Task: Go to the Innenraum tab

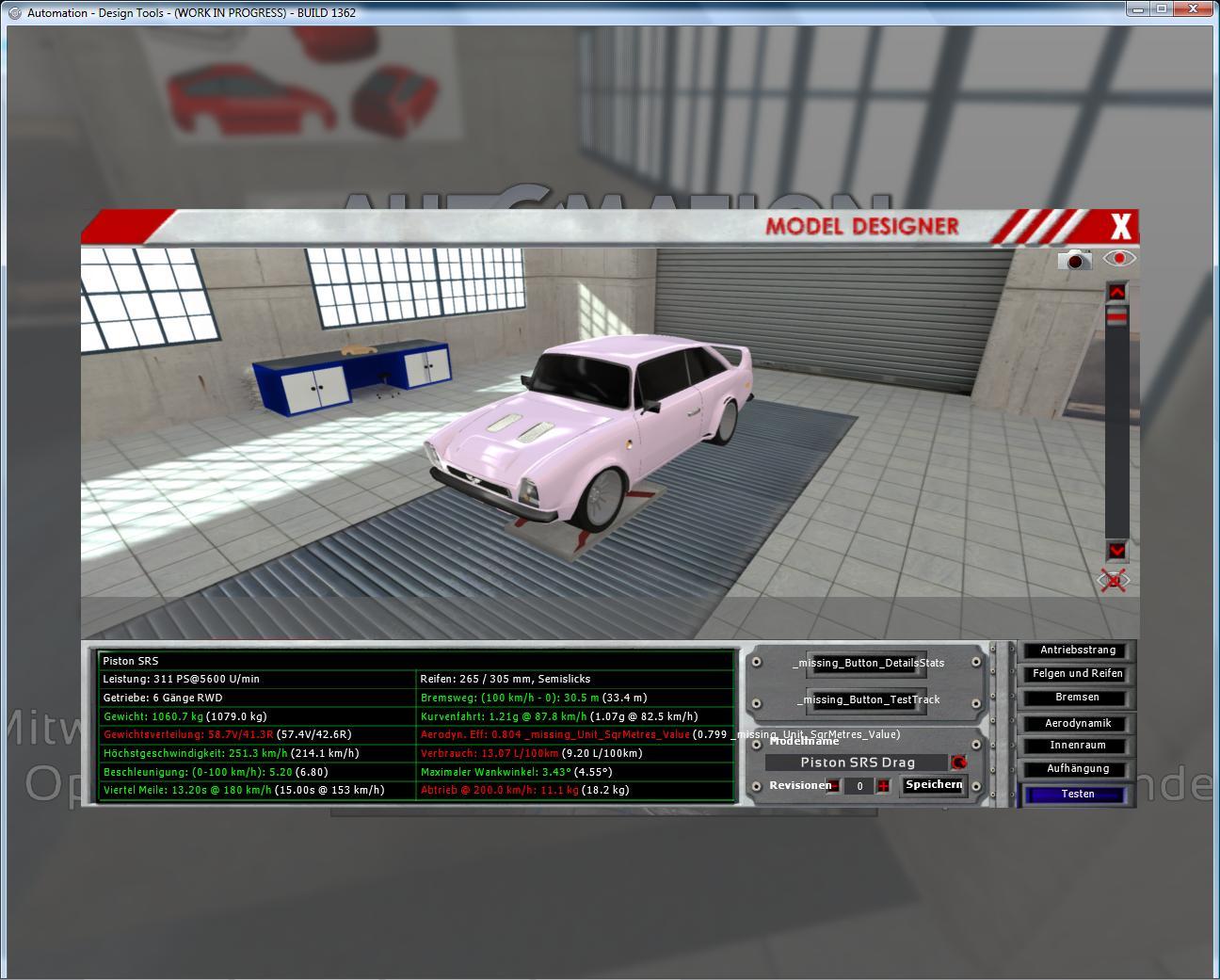Action: [x=1077, y=746]
